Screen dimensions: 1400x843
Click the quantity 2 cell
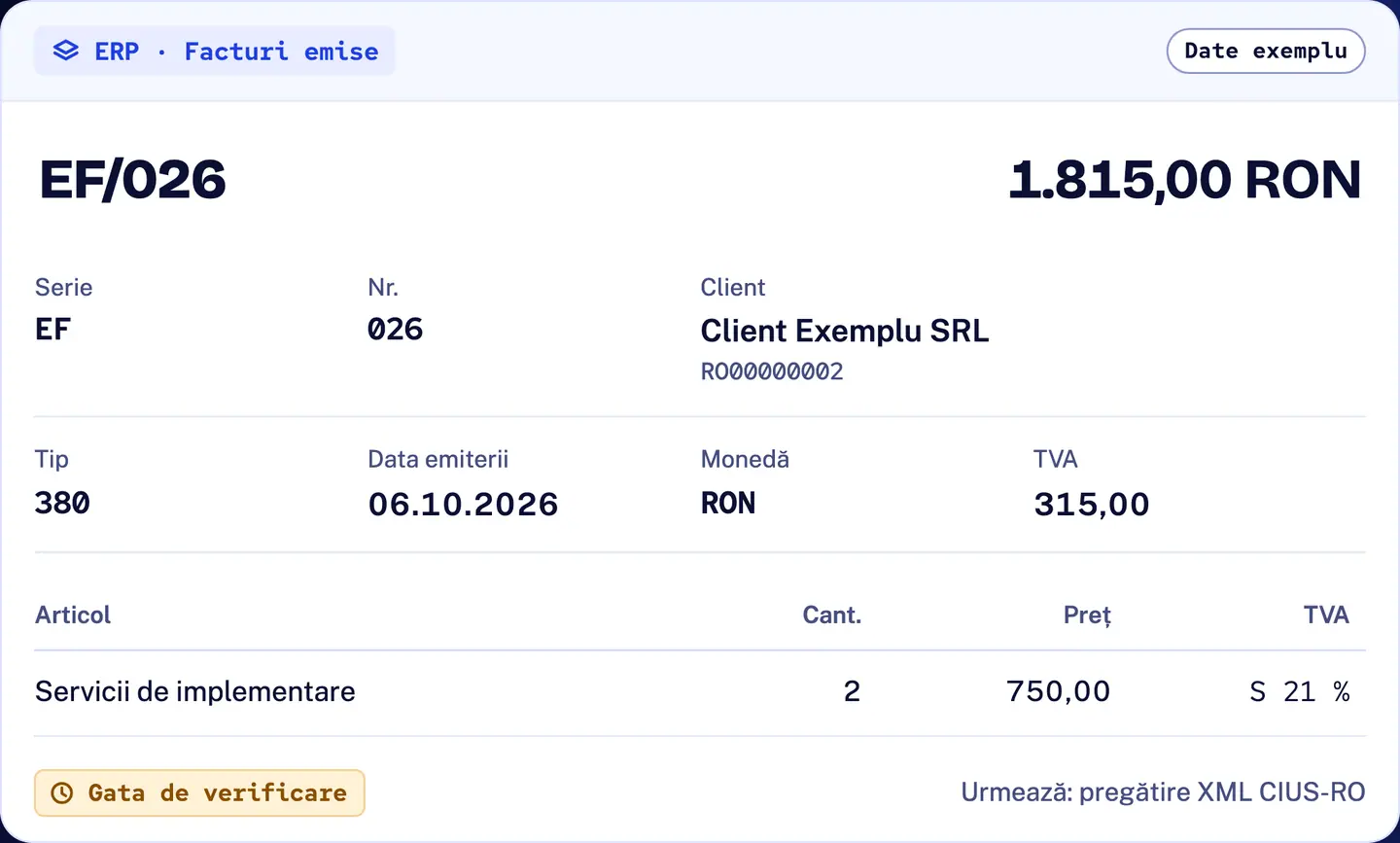coord(852,691)
